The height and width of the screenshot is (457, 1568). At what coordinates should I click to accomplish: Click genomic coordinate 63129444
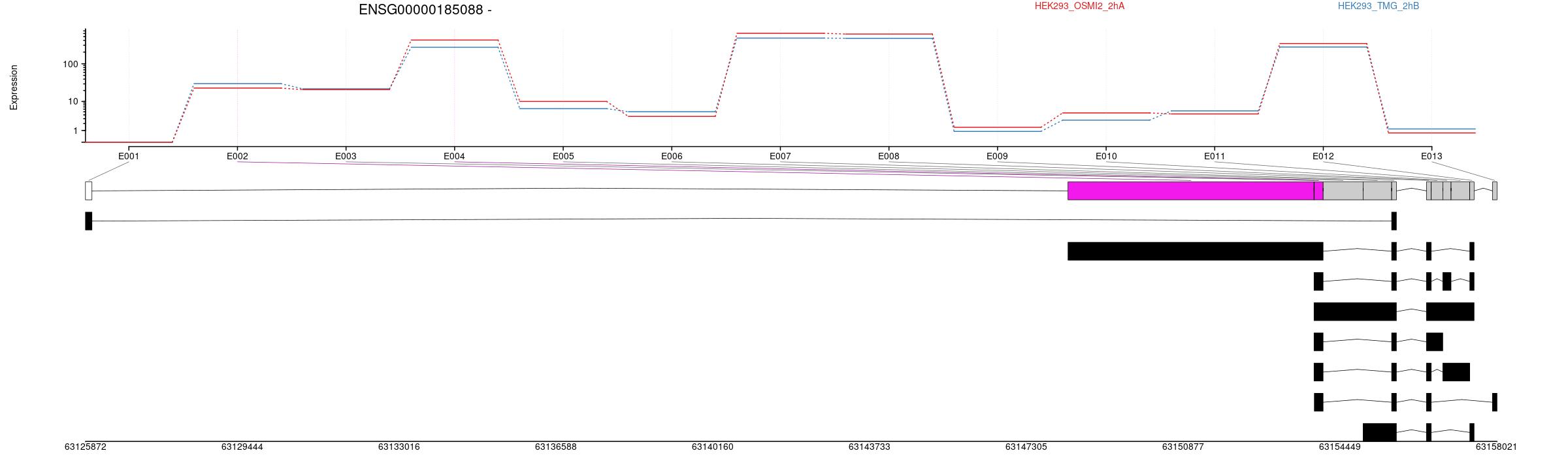point(242,447)
